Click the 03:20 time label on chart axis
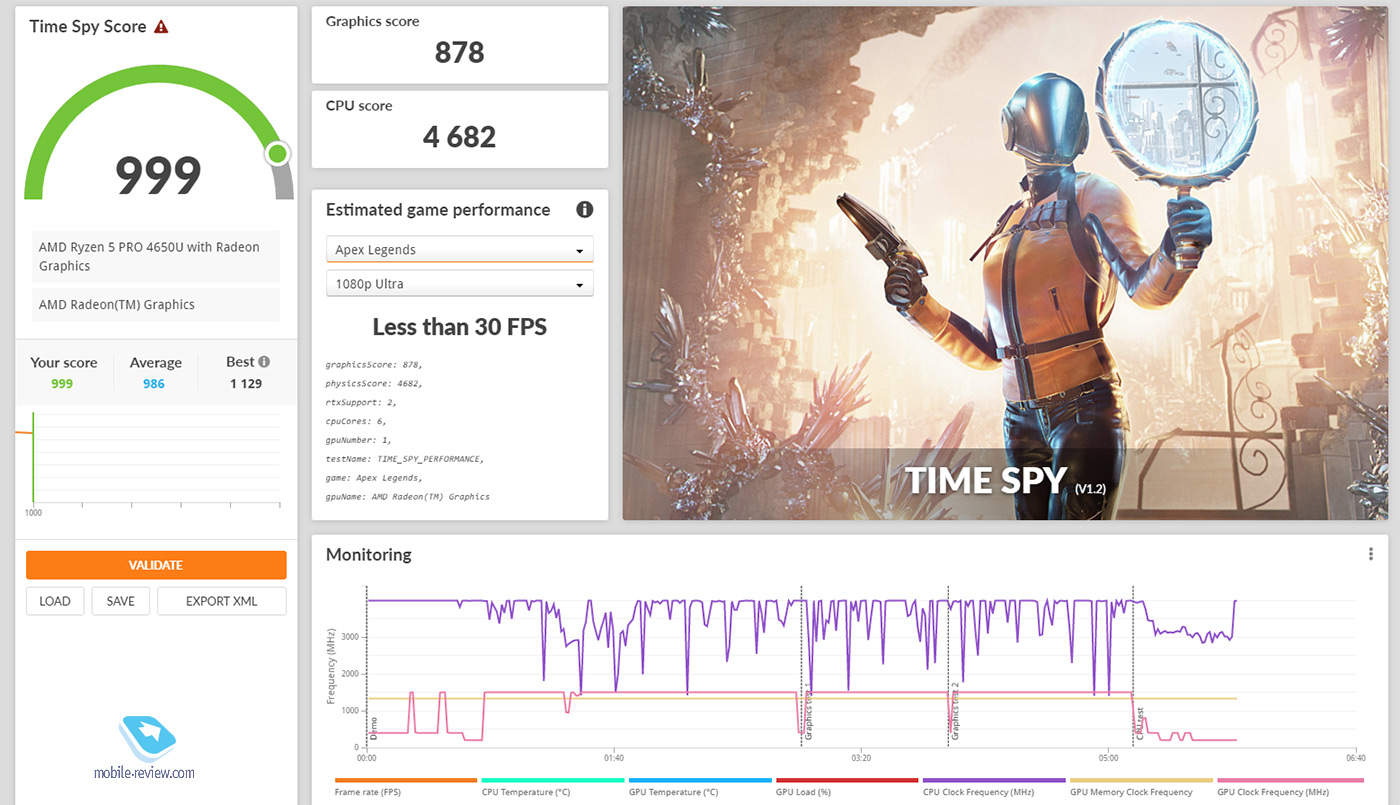This screenshot has width=1400, height=805. point(860,758)
